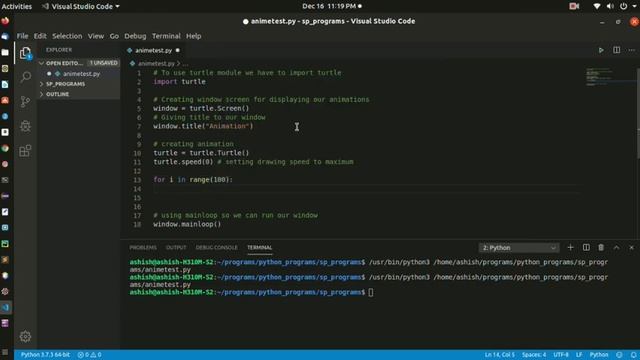The image size is (640, 360).
Task: Select the Terminal panel tab
Action: coord(259,247)
